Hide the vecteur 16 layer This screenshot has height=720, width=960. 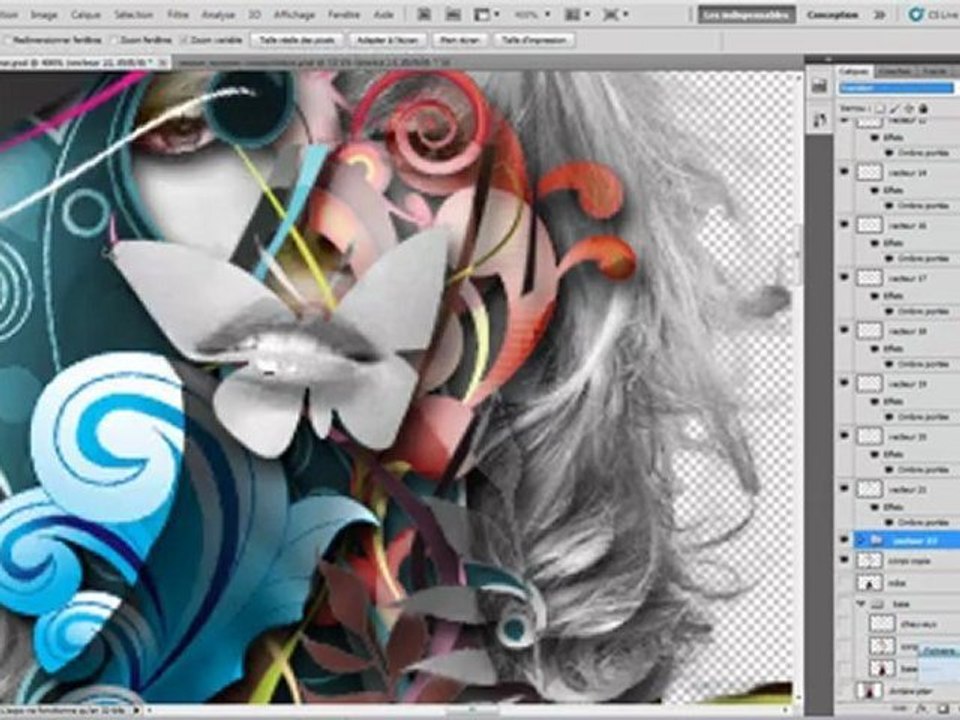846,225
